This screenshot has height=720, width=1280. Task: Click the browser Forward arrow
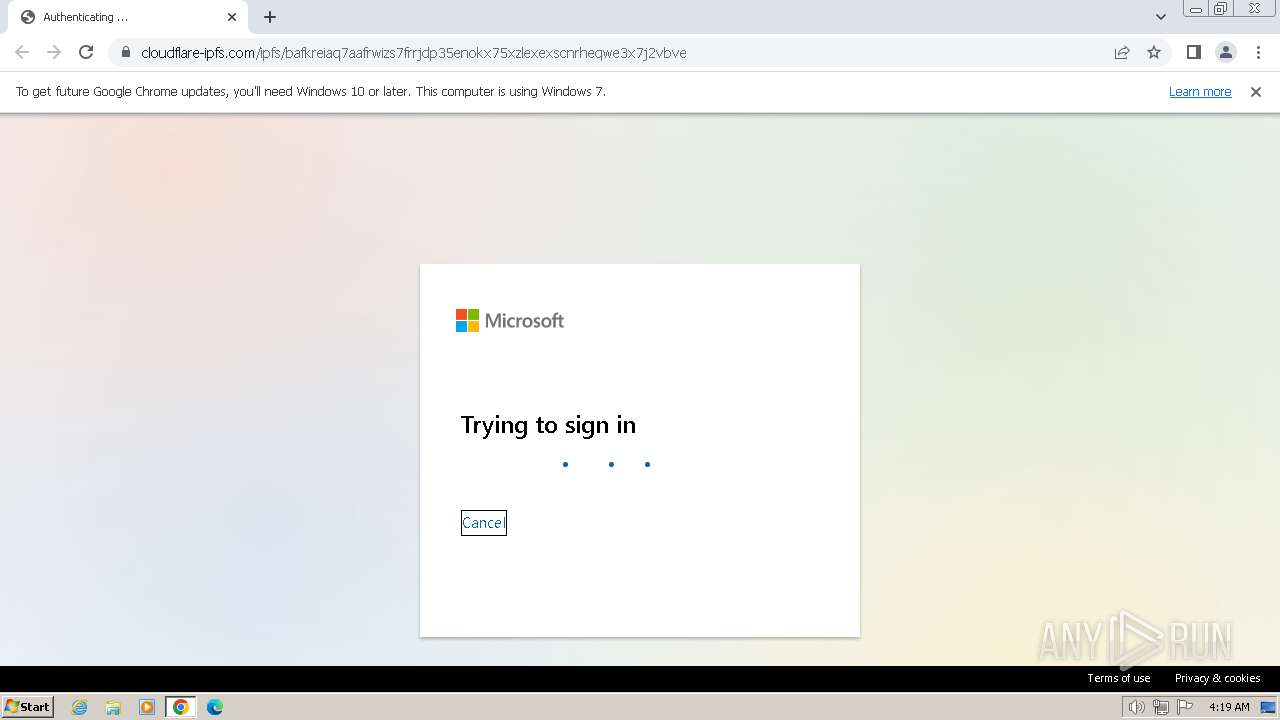pos(54,52)
